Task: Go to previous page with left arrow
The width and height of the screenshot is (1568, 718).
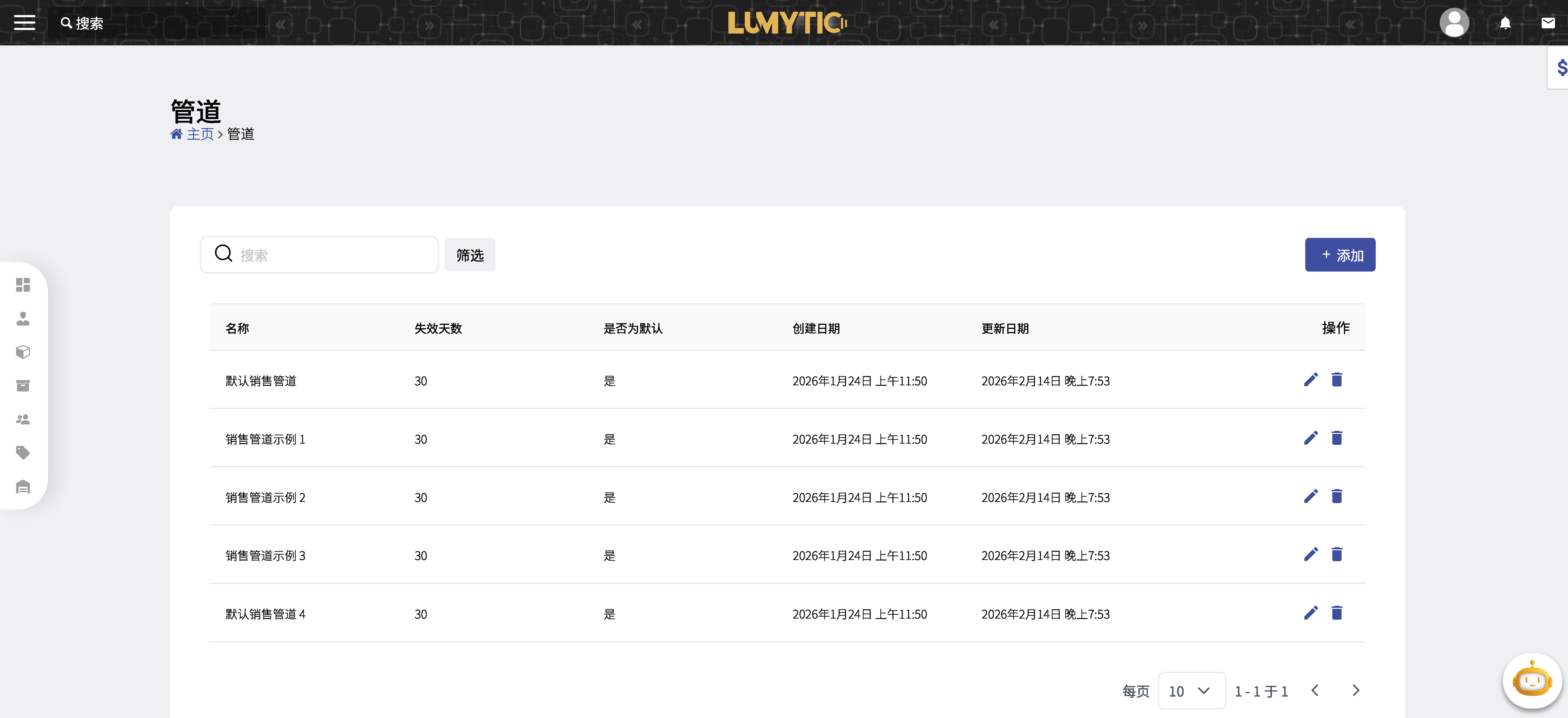Action: [x=1315, y=691]
